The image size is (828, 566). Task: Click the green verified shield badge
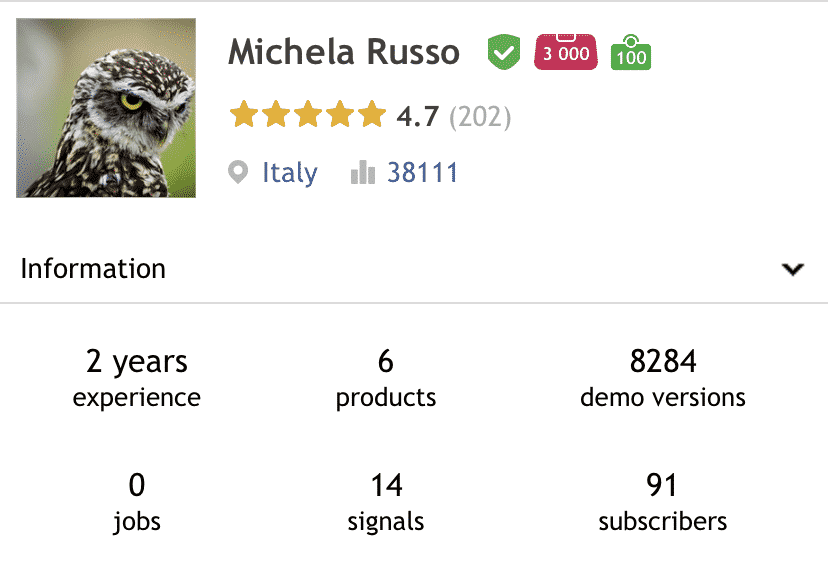(x=504, y=52)
